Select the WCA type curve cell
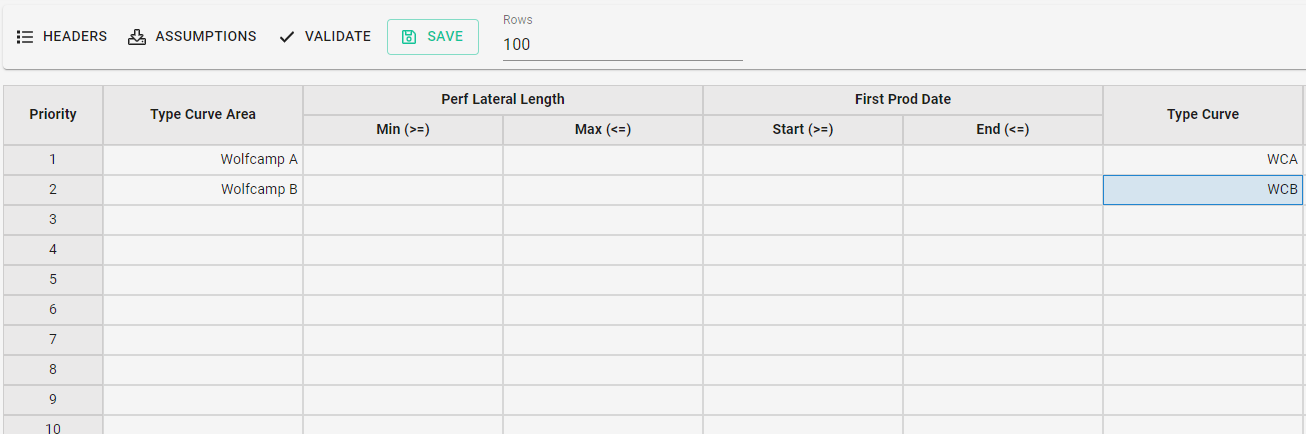The width and height of the screenshot is (1306, 434). [x=1203, y=160]
